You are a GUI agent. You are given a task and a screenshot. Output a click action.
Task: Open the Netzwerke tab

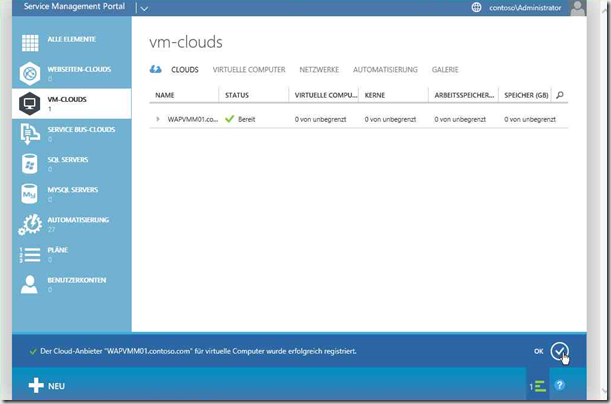pos(319,70)
